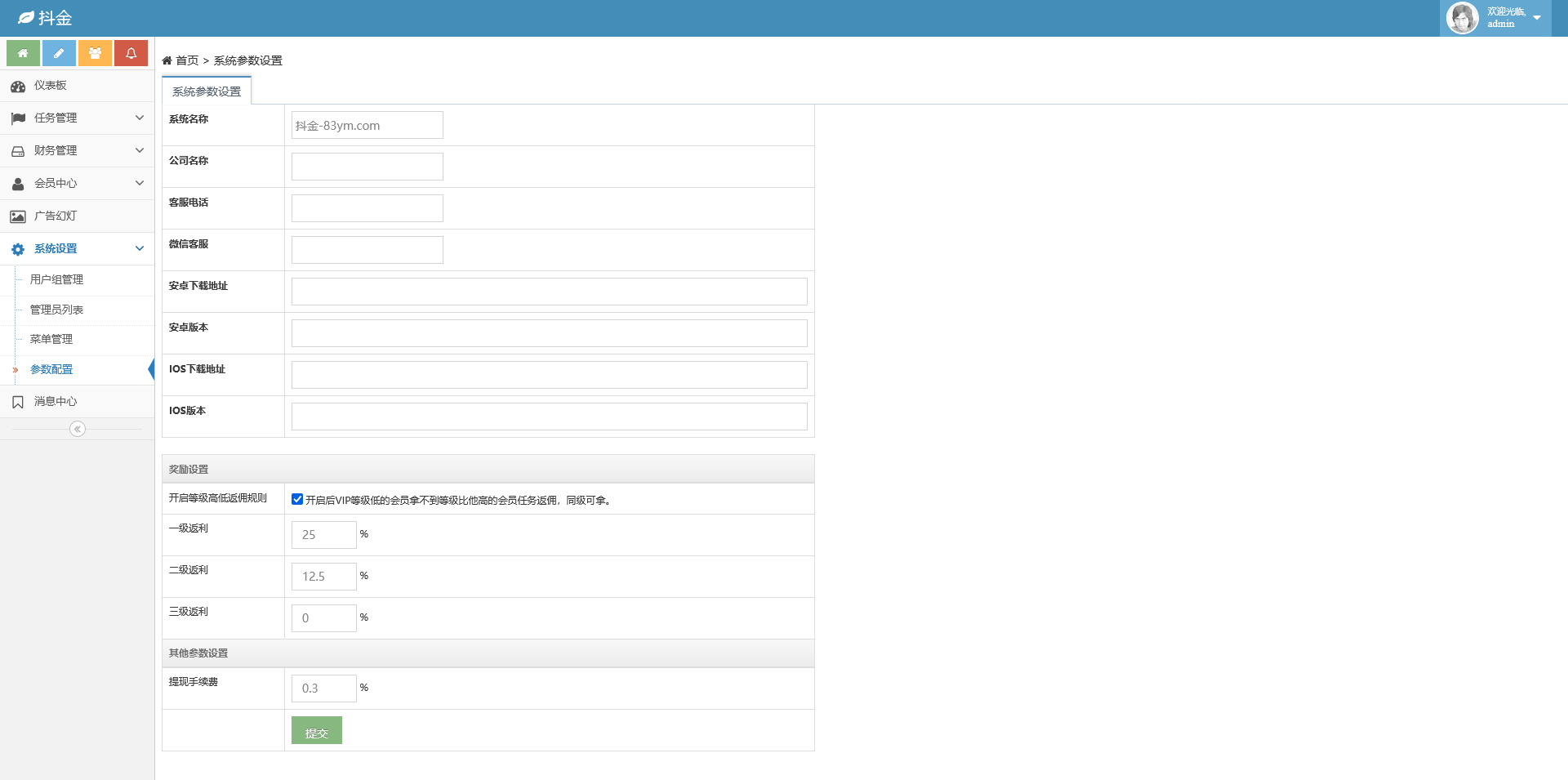Collapse sidebar with double-arrow icon
Image resolution: width=1568 pixels, height=780 pixels.
click(x=78, y=429)
